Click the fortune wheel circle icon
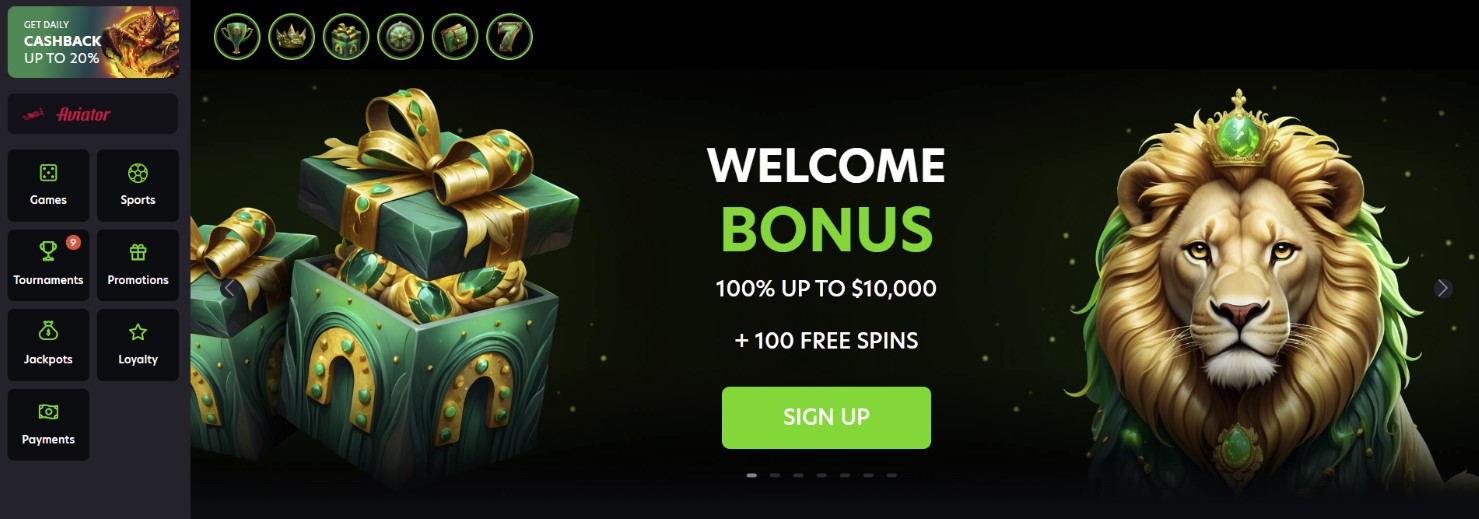 [x=400, y=38]
